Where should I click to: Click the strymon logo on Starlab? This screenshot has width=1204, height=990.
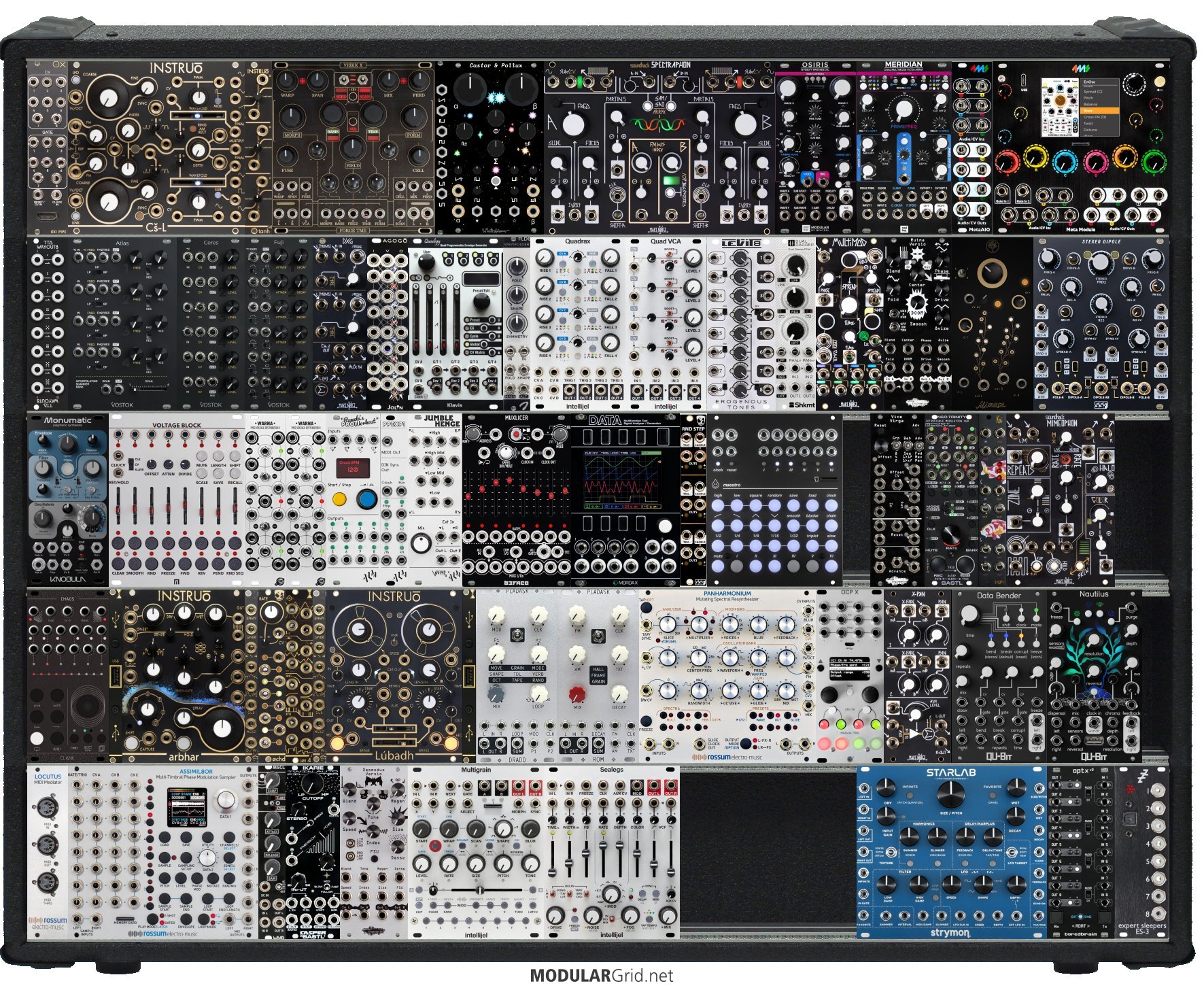950,933
